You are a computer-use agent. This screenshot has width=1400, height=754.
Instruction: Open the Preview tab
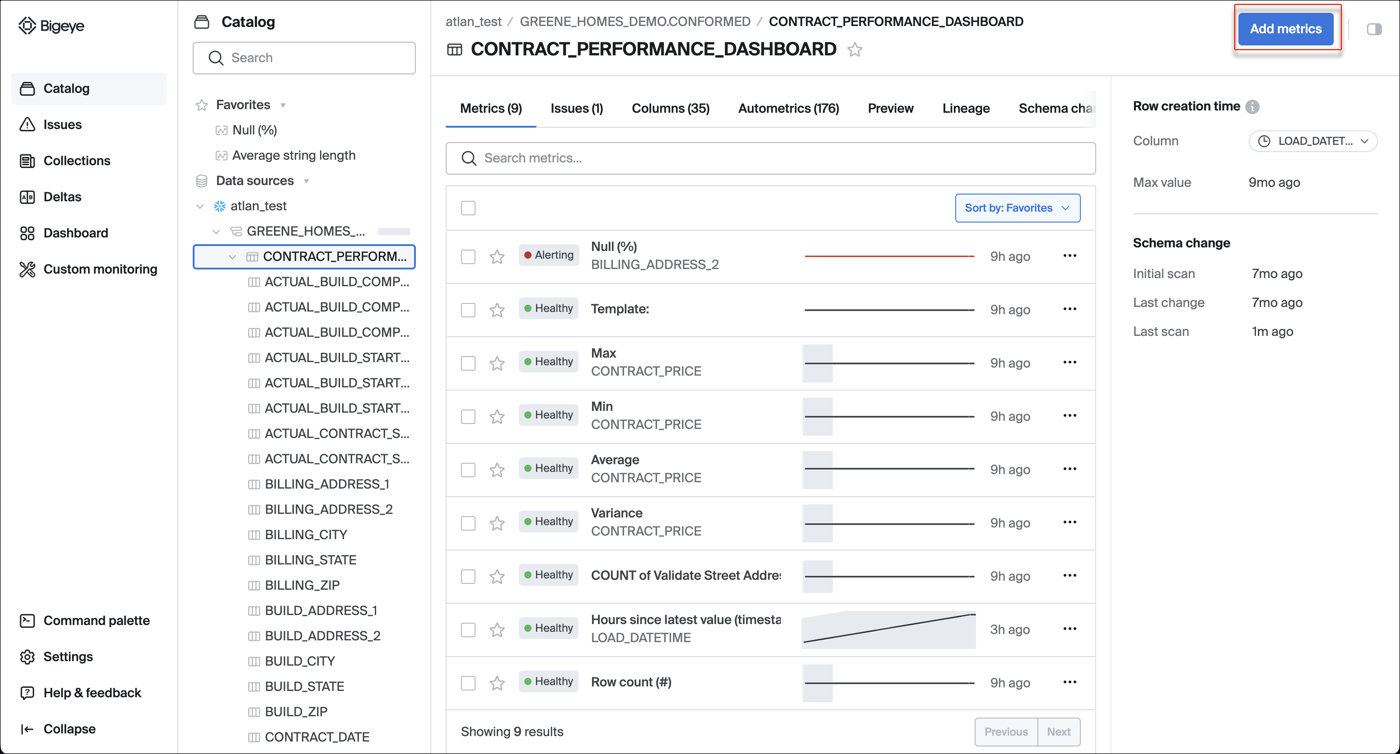pos(890,108)
